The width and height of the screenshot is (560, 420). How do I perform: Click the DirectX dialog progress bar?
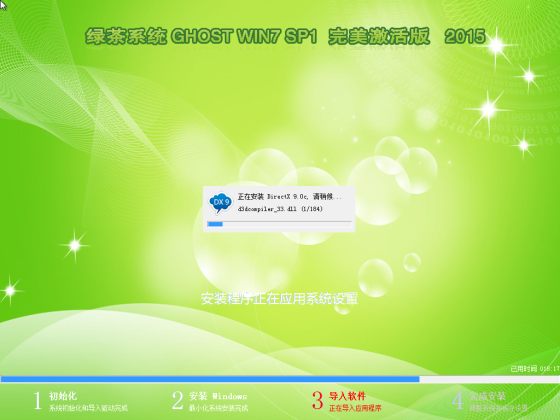tap(279, 224)
